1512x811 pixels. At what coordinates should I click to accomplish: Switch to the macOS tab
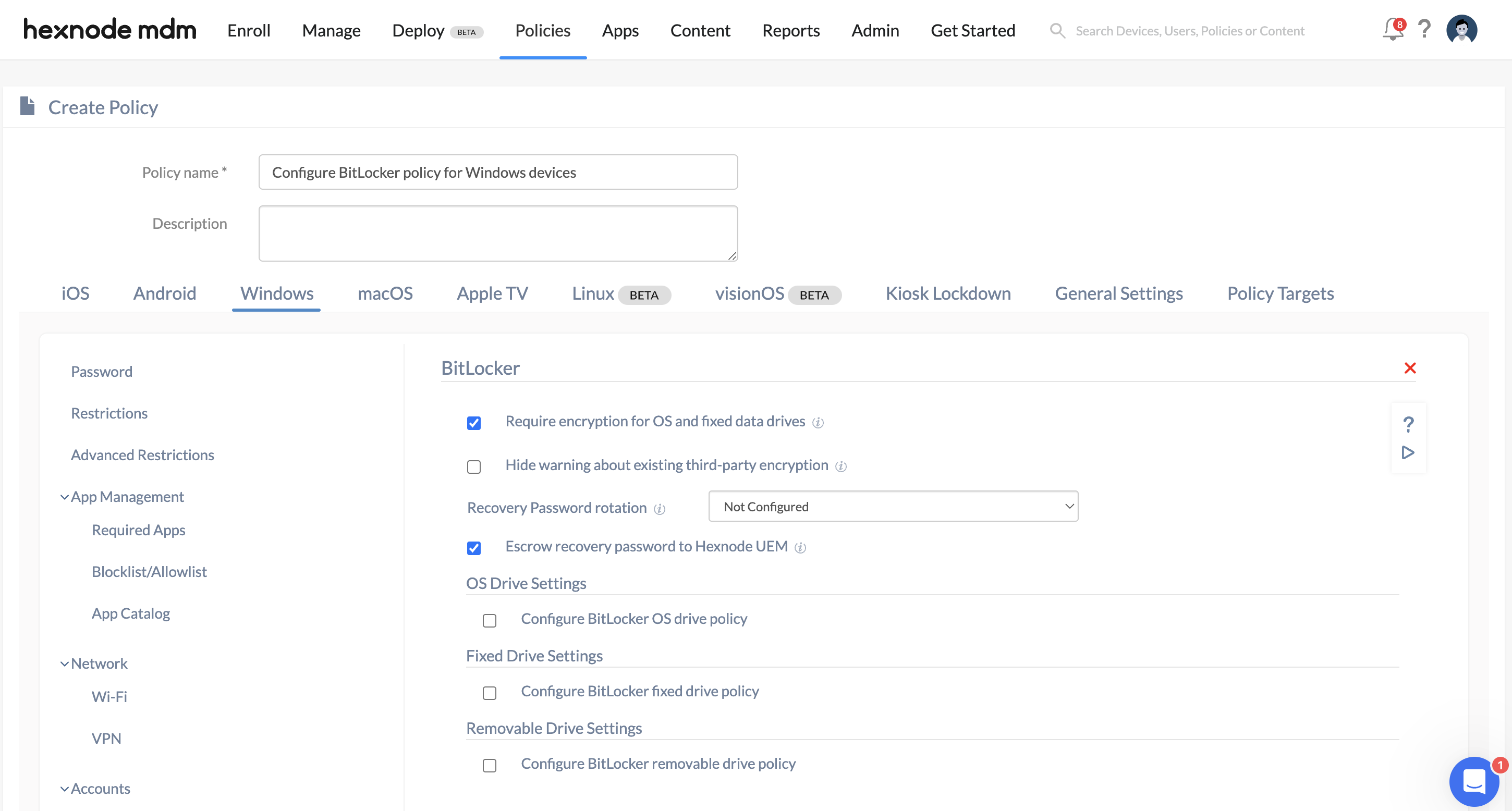point(385,293)
